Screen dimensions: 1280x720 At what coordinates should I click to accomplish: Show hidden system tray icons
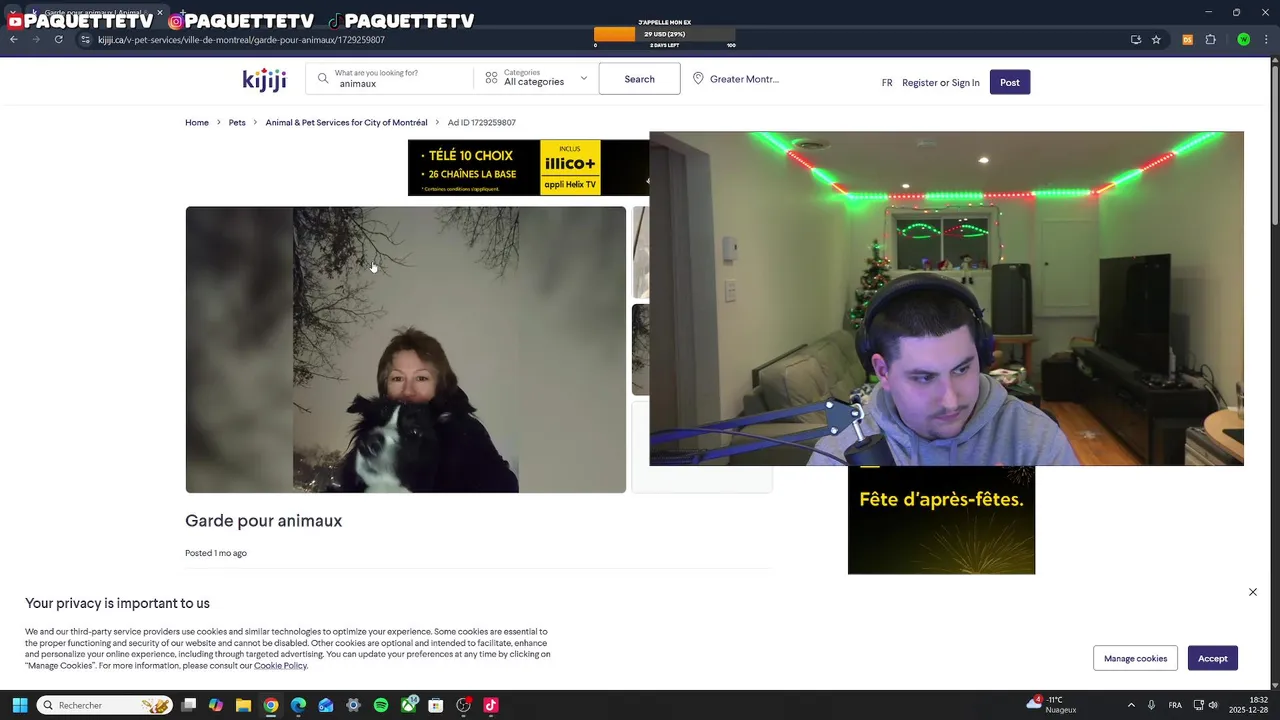[x=1131, y=705]
